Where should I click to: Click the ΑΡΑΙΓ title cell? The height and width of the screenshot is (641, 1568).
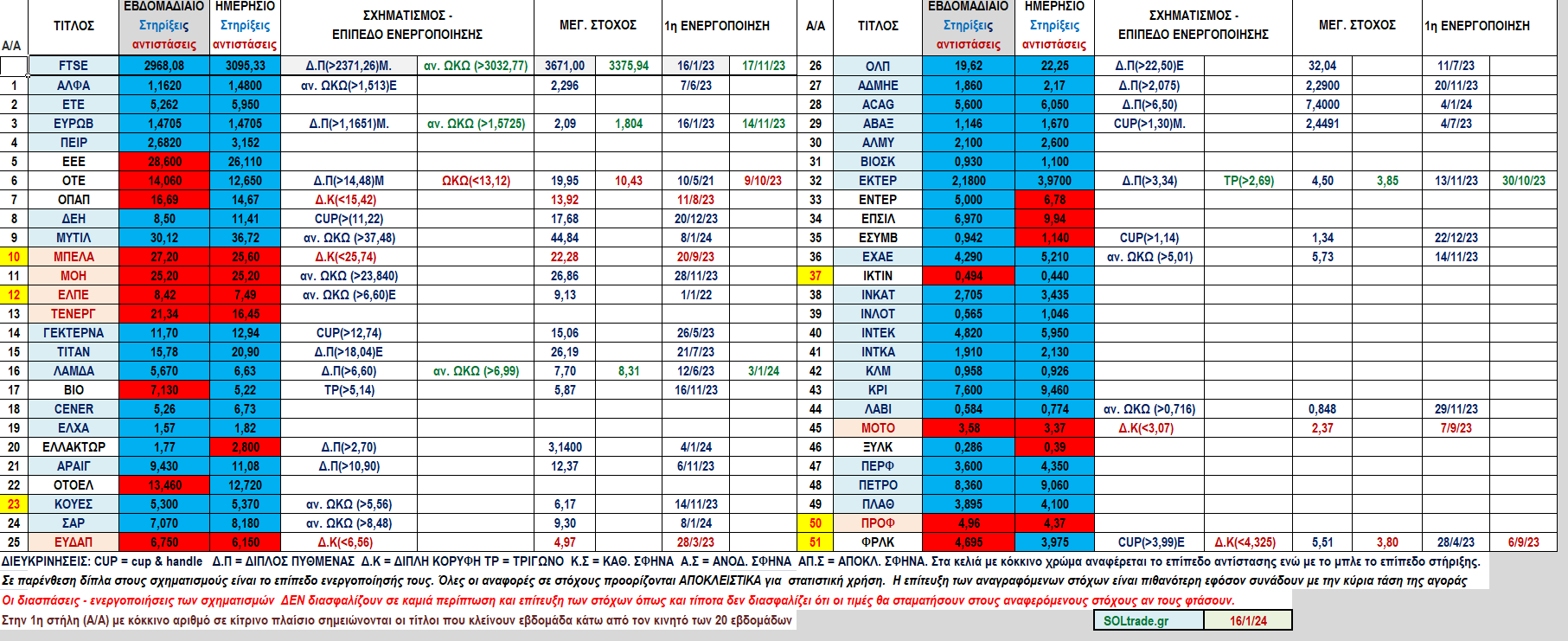74,466
